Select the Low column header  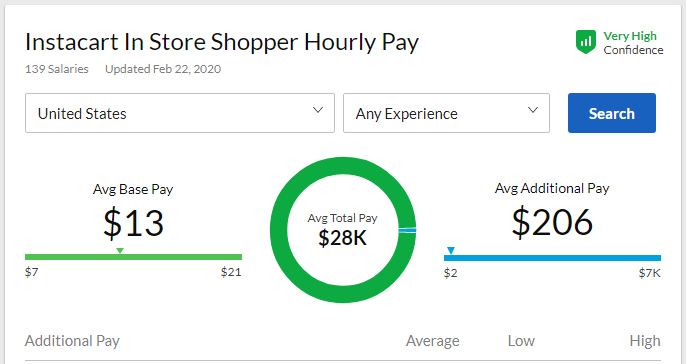[x=521, y=341]
